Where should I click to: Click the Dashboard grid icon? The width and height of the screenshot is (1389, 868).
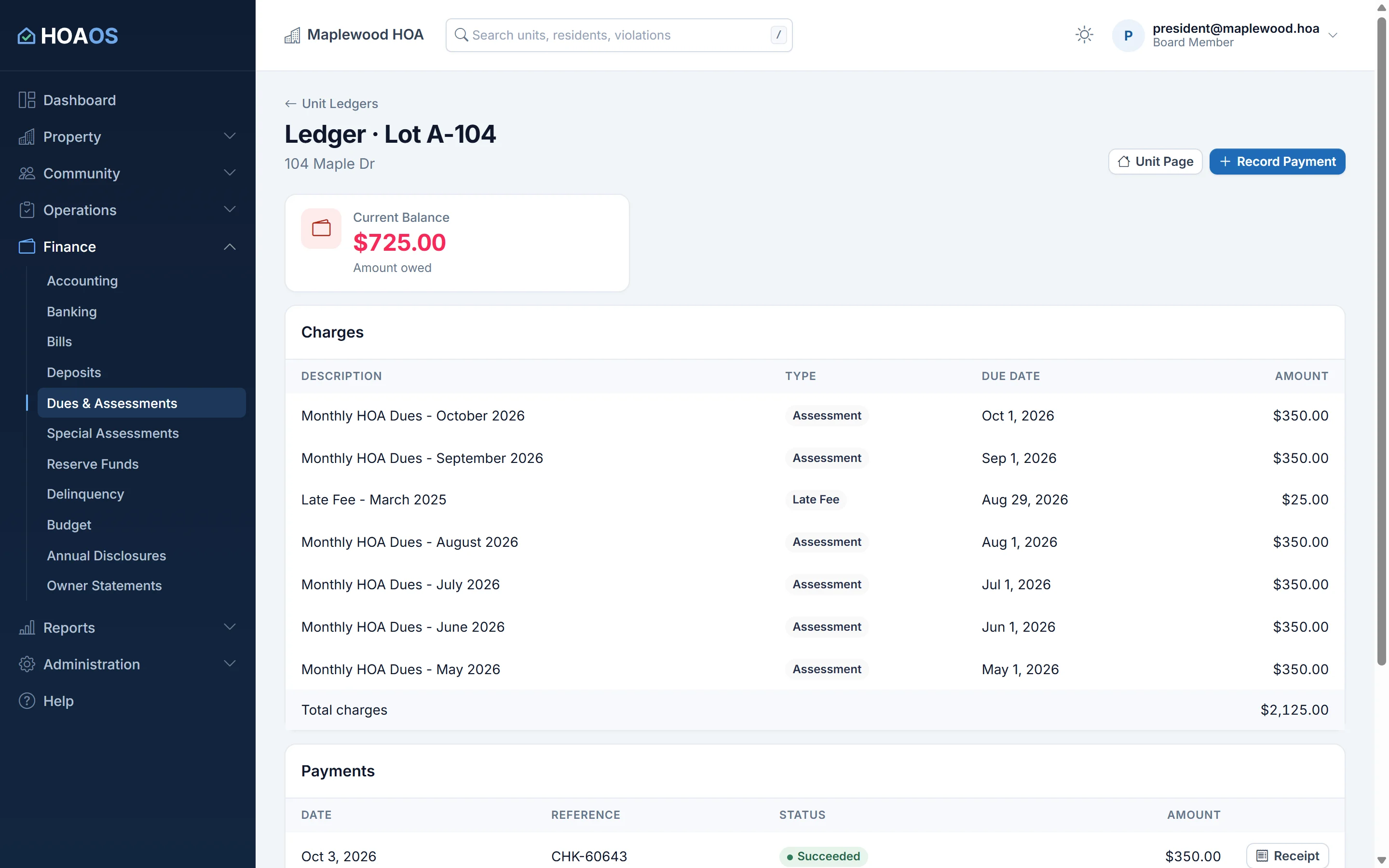click(x=27, y=100)
